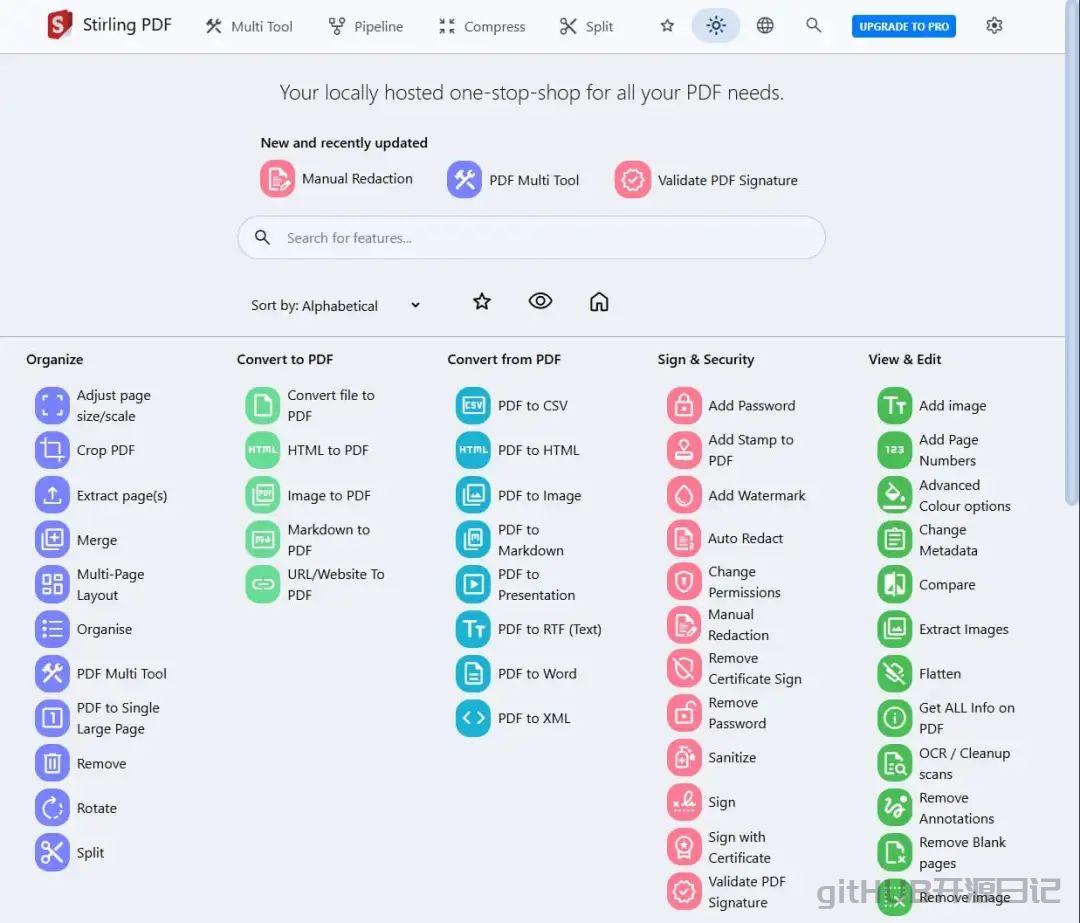1080x923 pixels.
Task: Open the Pipeline nav item
Action: (366, 26)
